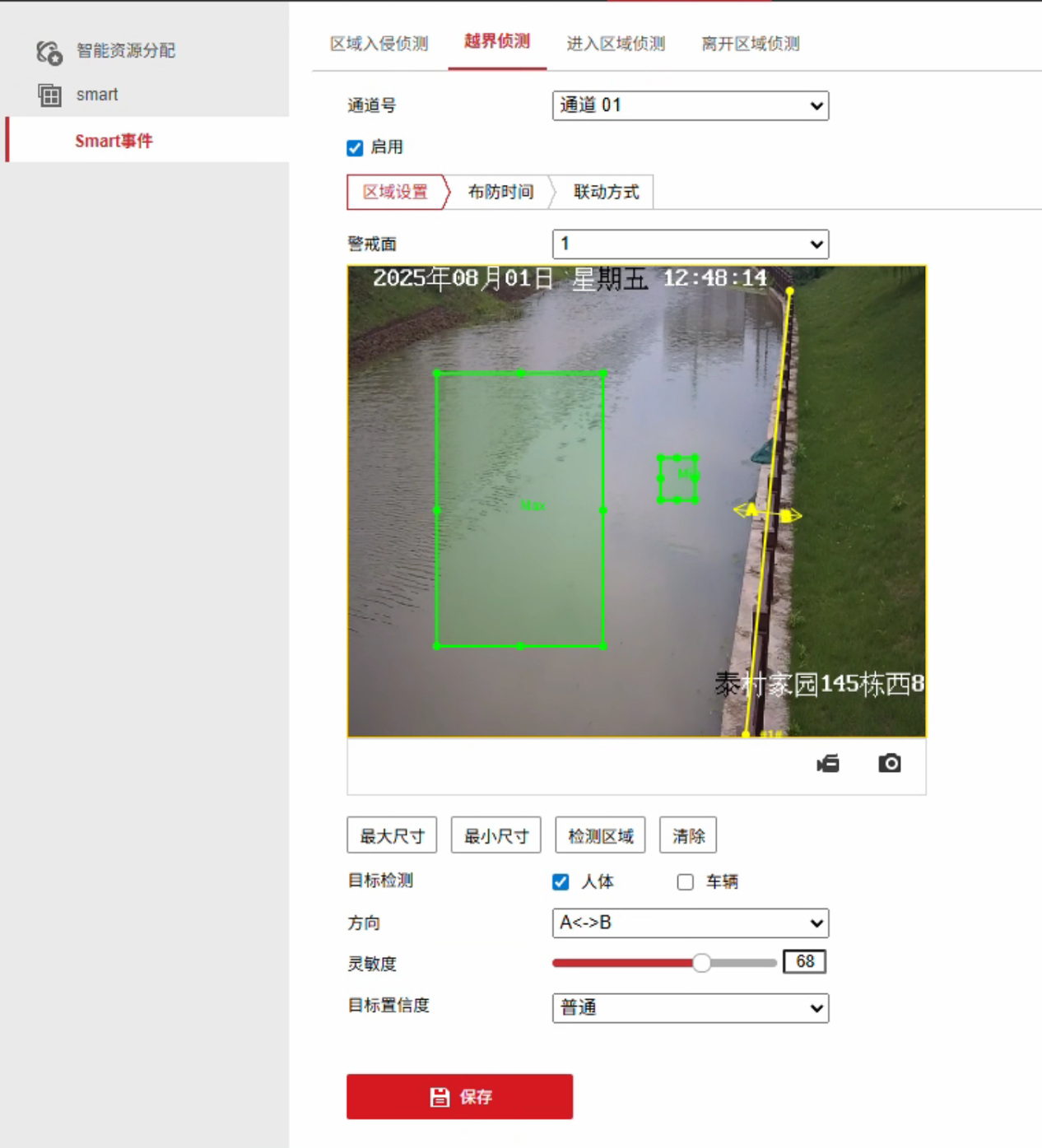1042x1148 pixels.
Task: Open the 目标置信度 confidence dropdown
Action: (690, 1007)
